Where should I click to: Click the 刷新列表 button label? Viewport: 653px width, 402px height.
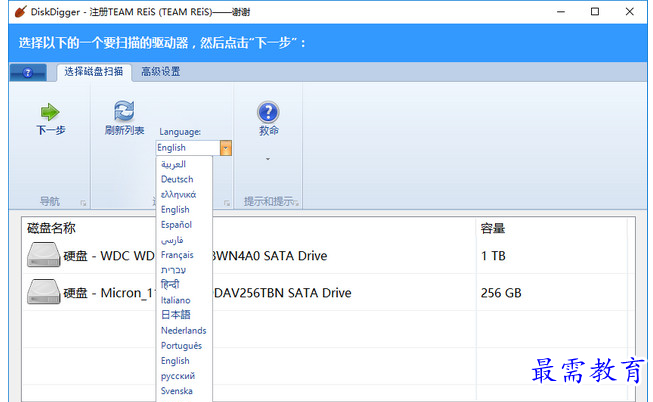click(x=124, y=130)
